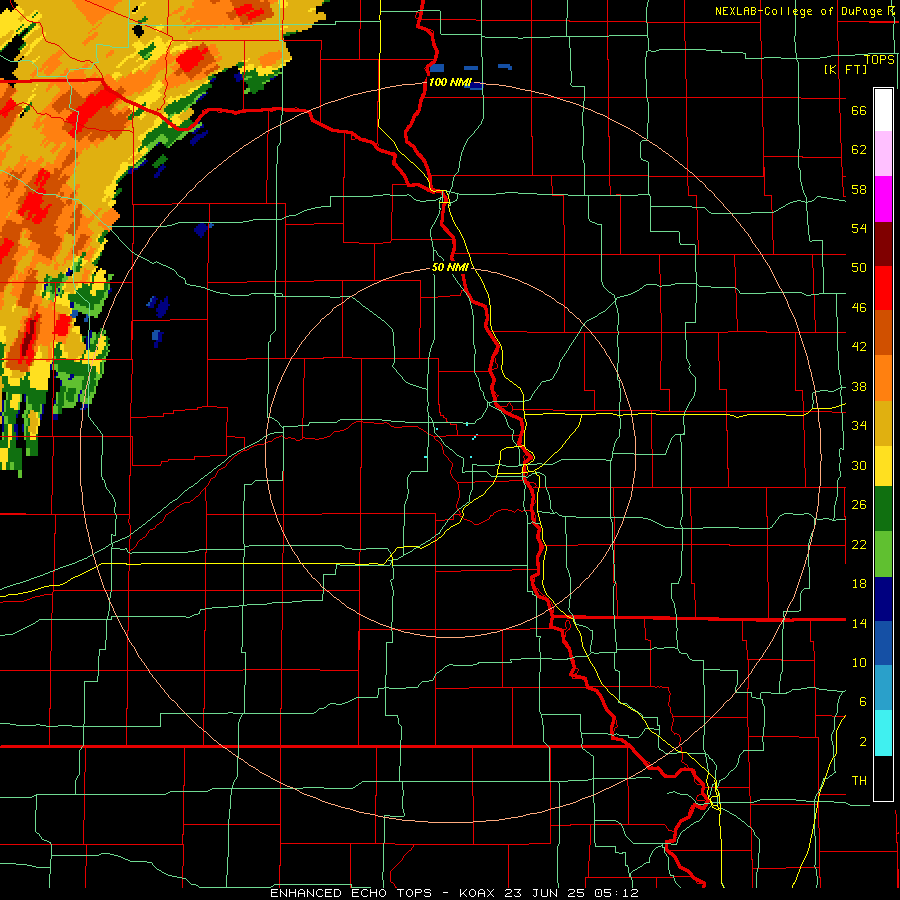900x900 pixels.
Task: Click the "26" legend value
Action: (859, 505)
